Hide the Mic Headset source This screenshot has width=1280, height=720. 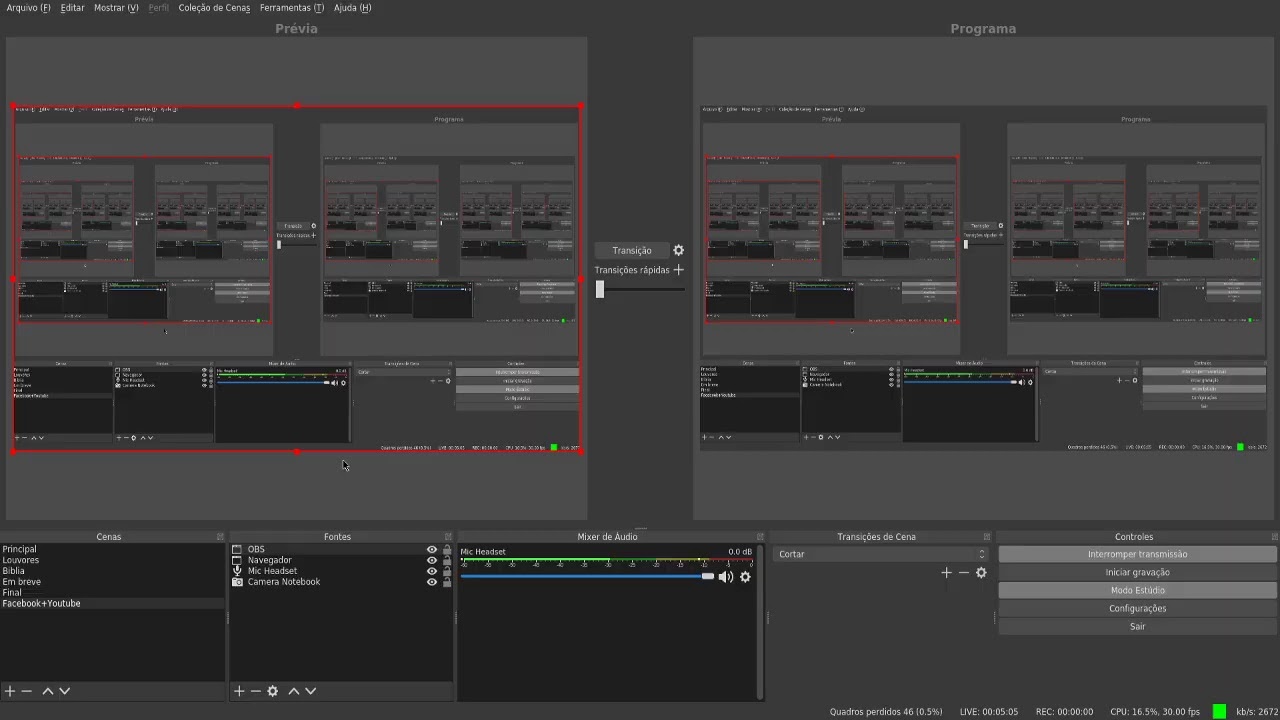pos(432,571)
